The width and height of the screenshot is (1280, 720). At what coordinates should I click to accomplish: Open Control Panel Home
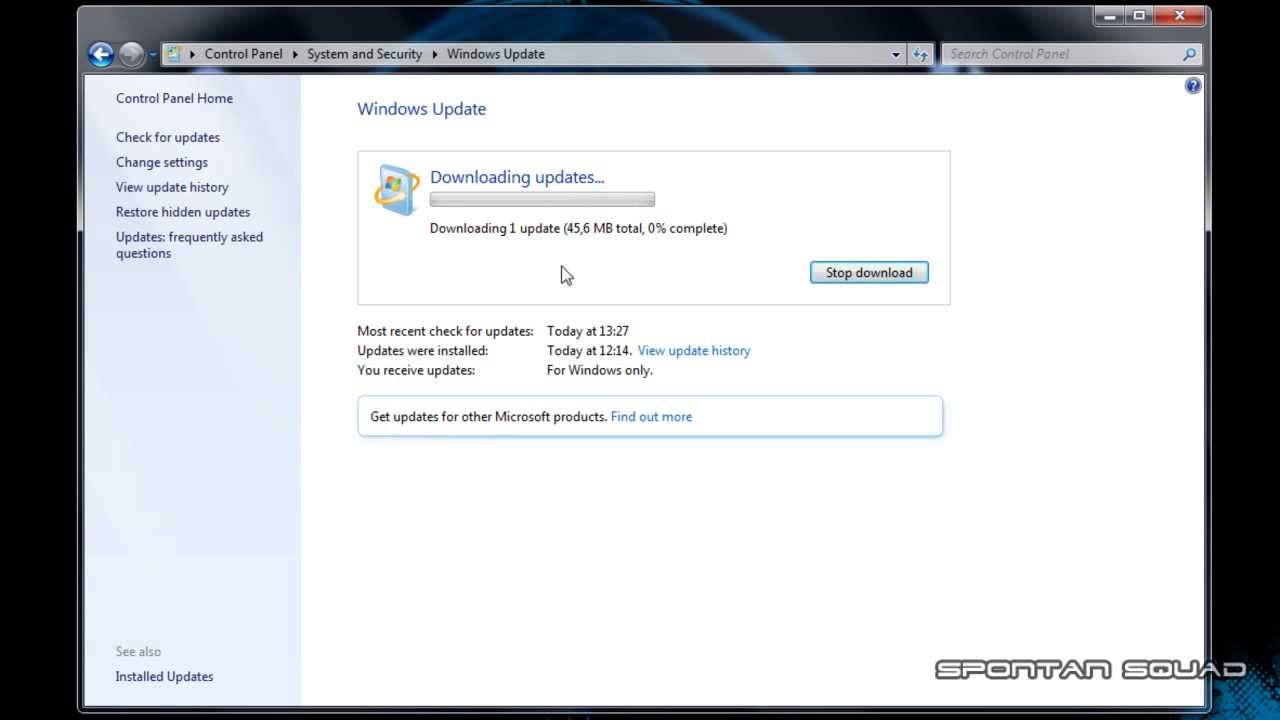(x=174, y=98)
